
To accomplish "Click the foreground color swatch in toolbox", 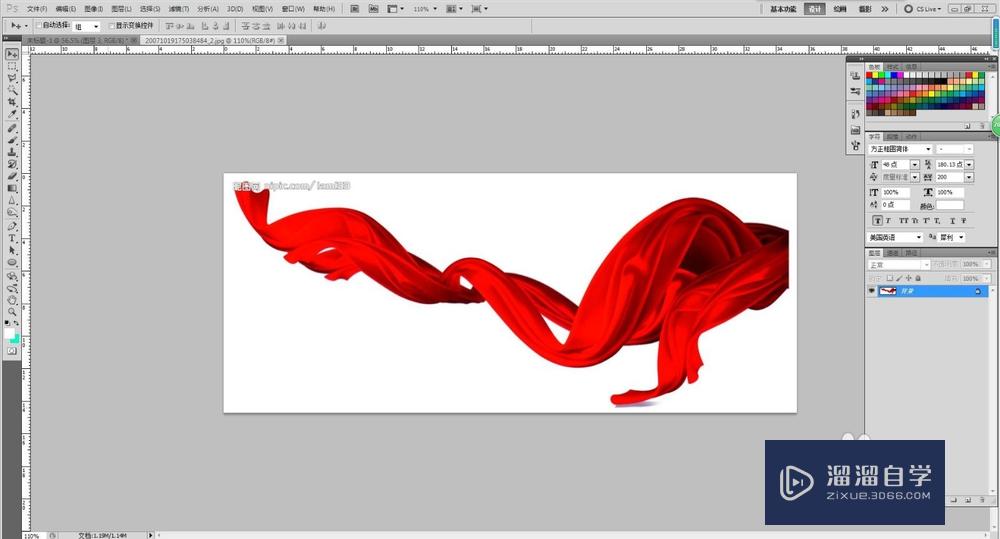I will click(10, 331).
